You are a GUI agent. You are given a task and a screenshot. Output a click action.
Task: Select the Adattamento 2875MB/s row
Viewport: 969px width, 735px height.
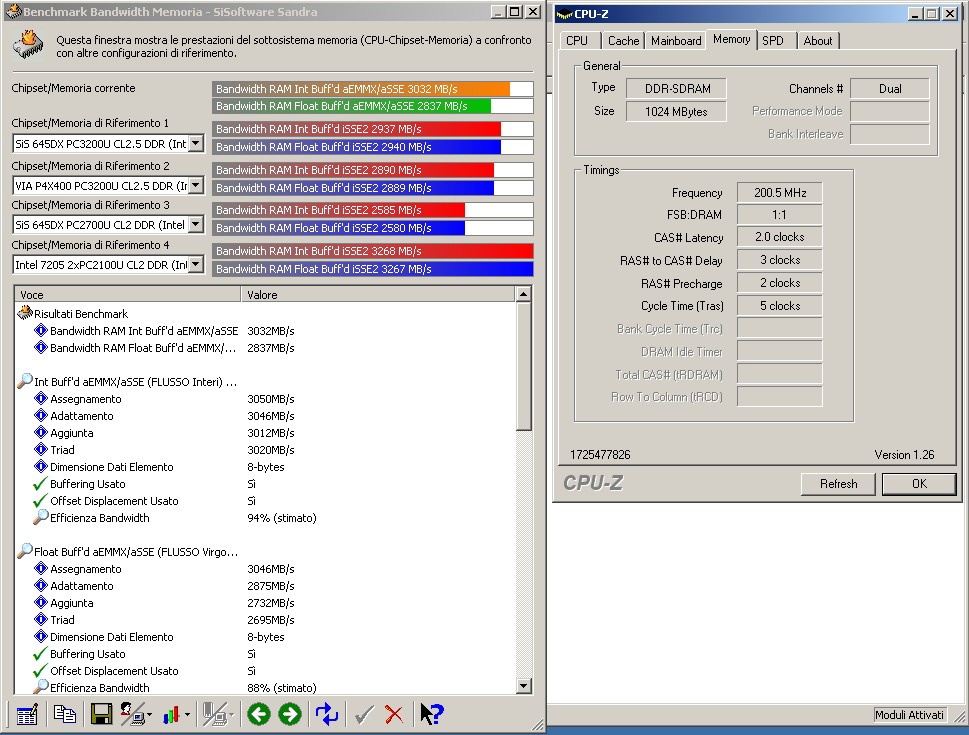point(264,586)
